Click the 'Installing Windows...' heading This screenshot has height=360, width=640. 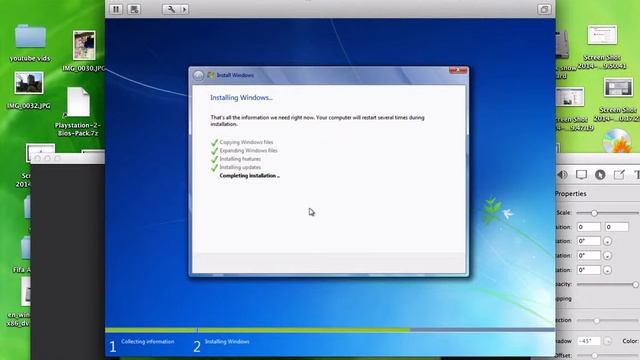pyautogui.click(x=241, y=98)
